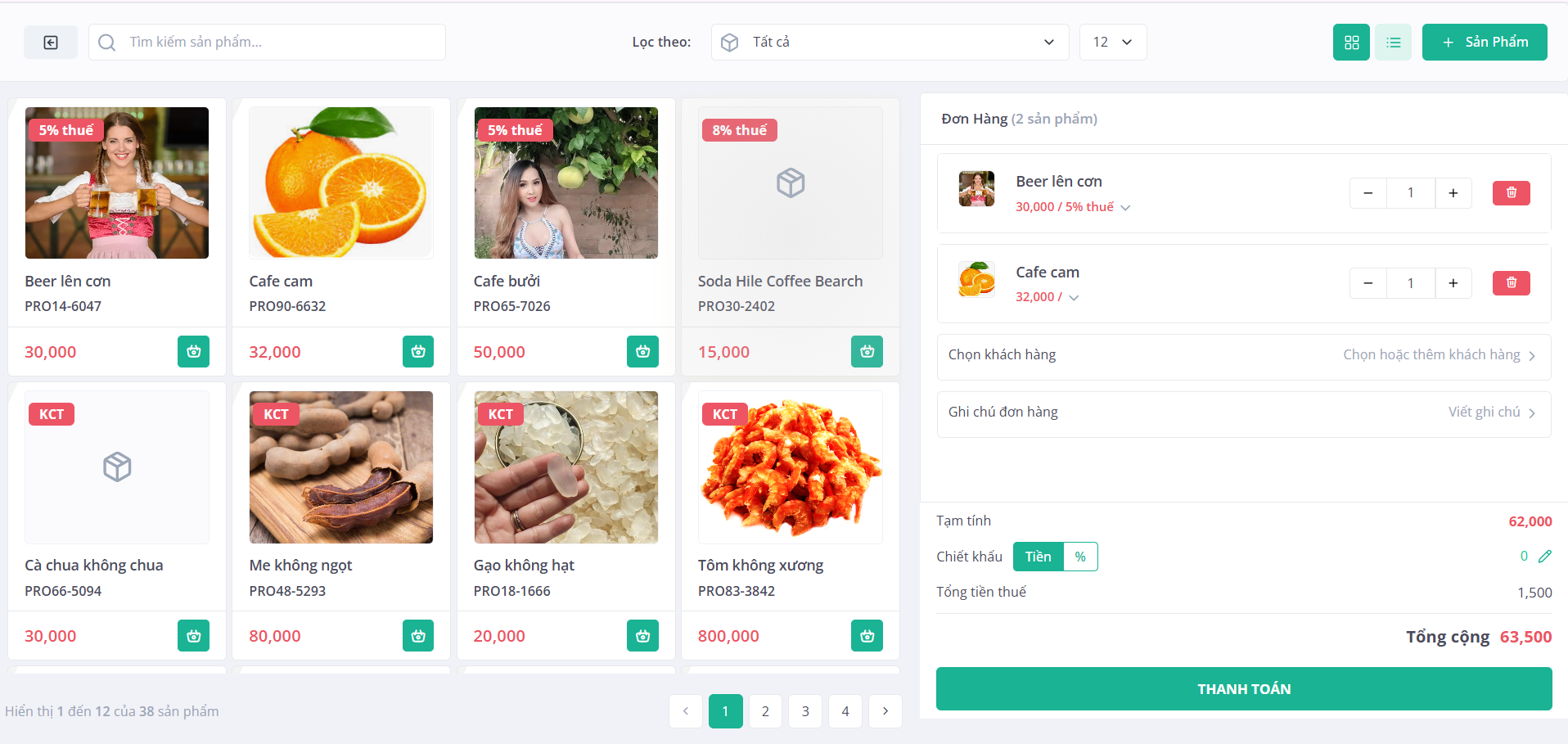Screen dimensions: 1568x744
Task: Add Cafe bưởi to cart
Action: (x=642, y=352)
